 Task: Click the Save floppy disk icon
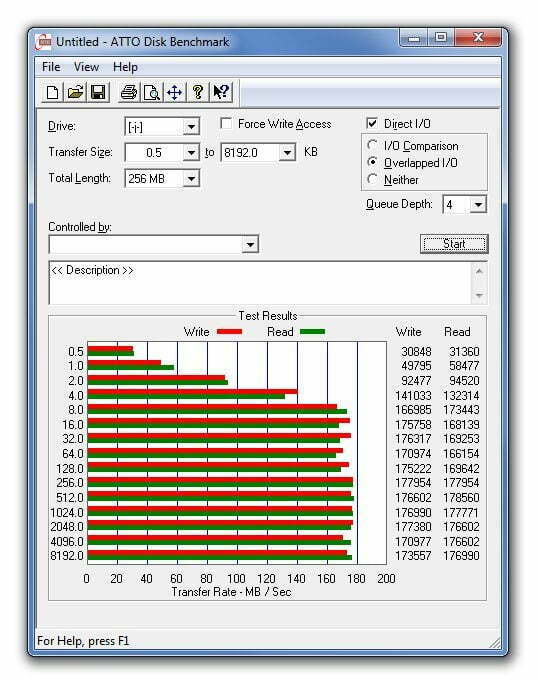(98, 92)
